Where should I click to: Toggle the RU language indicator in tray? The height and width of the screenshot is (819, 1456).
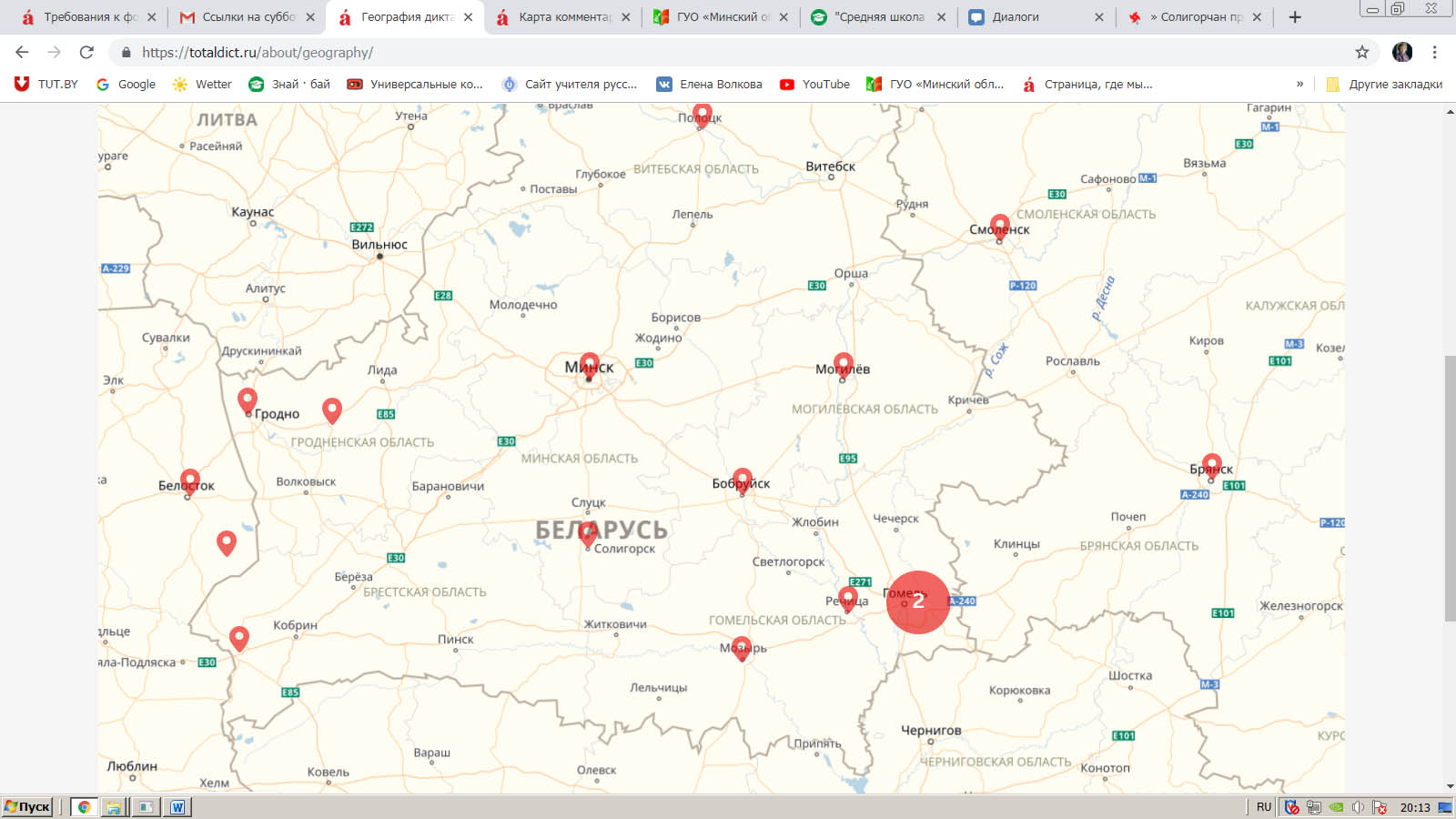pos(1263,807)
